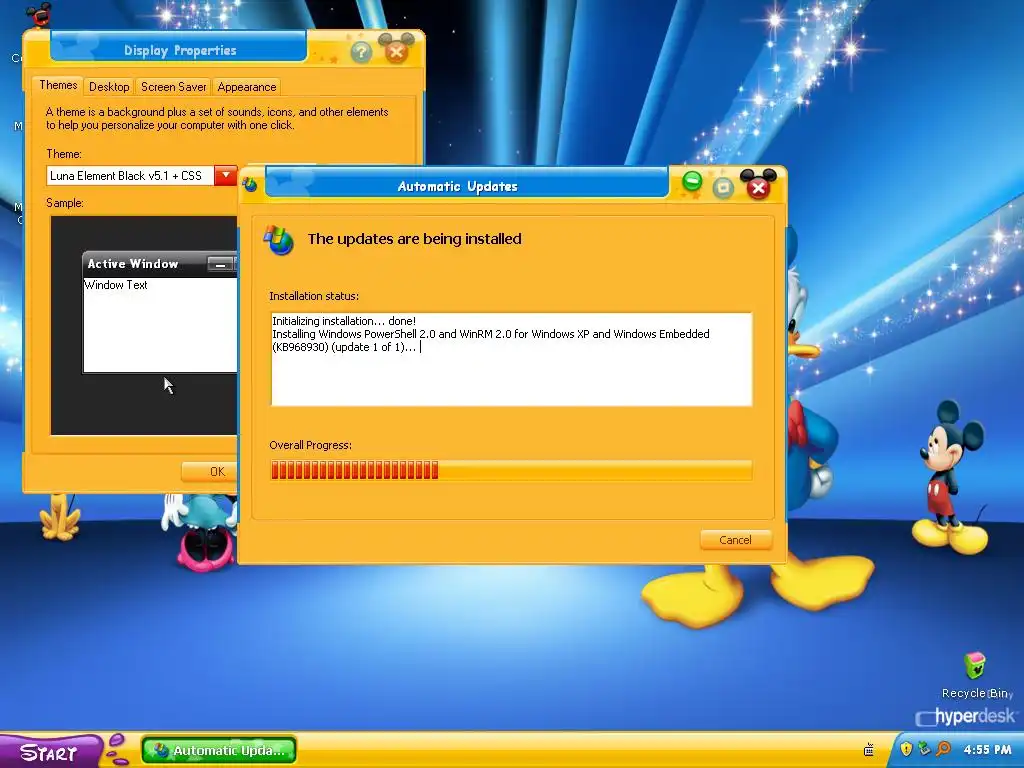Image resolution: width=1024 pixels, height=768 pixels.
Task: Click the Windows Update globe icon beside the heading
Action: click(x=279, y=240)
